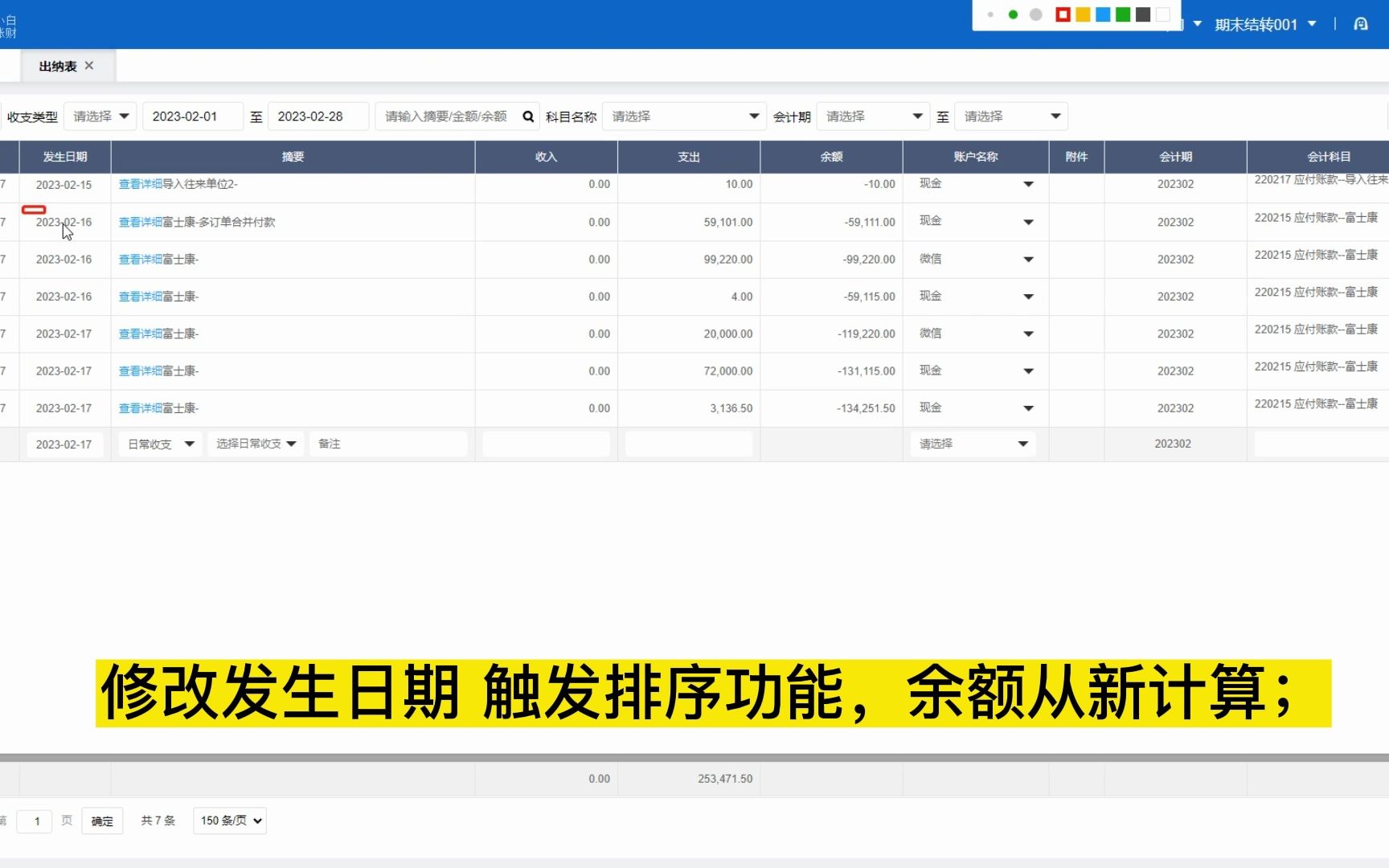1389x868 pixels.
Task: Pick the dark gray color swatch
Action: click(x=1143, y=14)
